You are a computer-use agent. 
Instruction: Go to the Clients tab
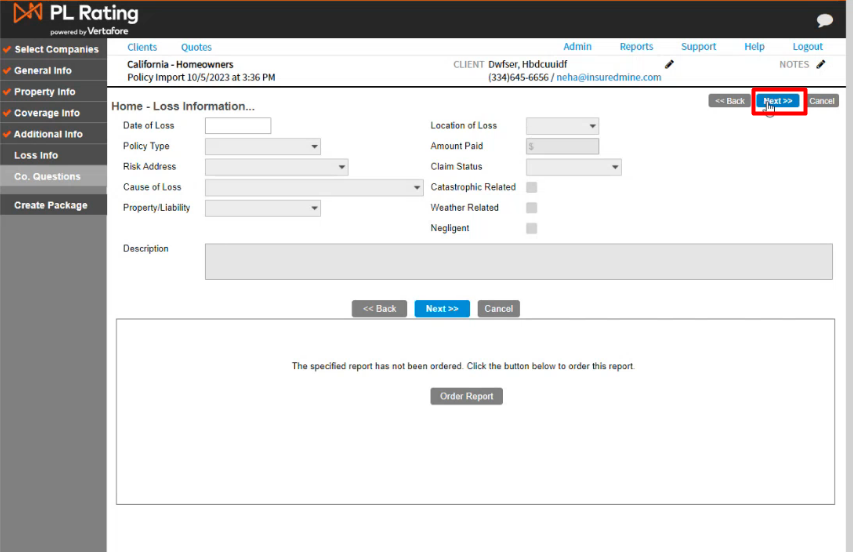[x=142, y=47]
